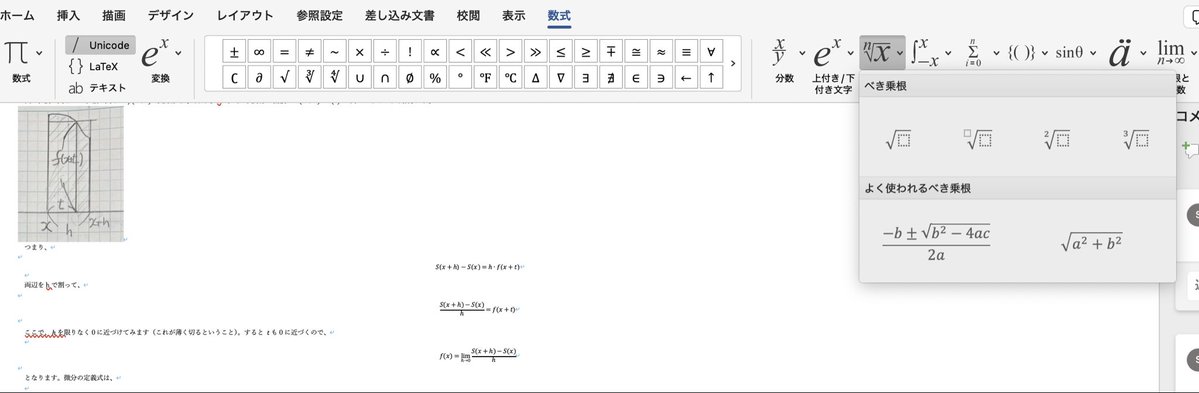Insert the plus-minus symbol
1199x393 pixels.
coord(234,52)
